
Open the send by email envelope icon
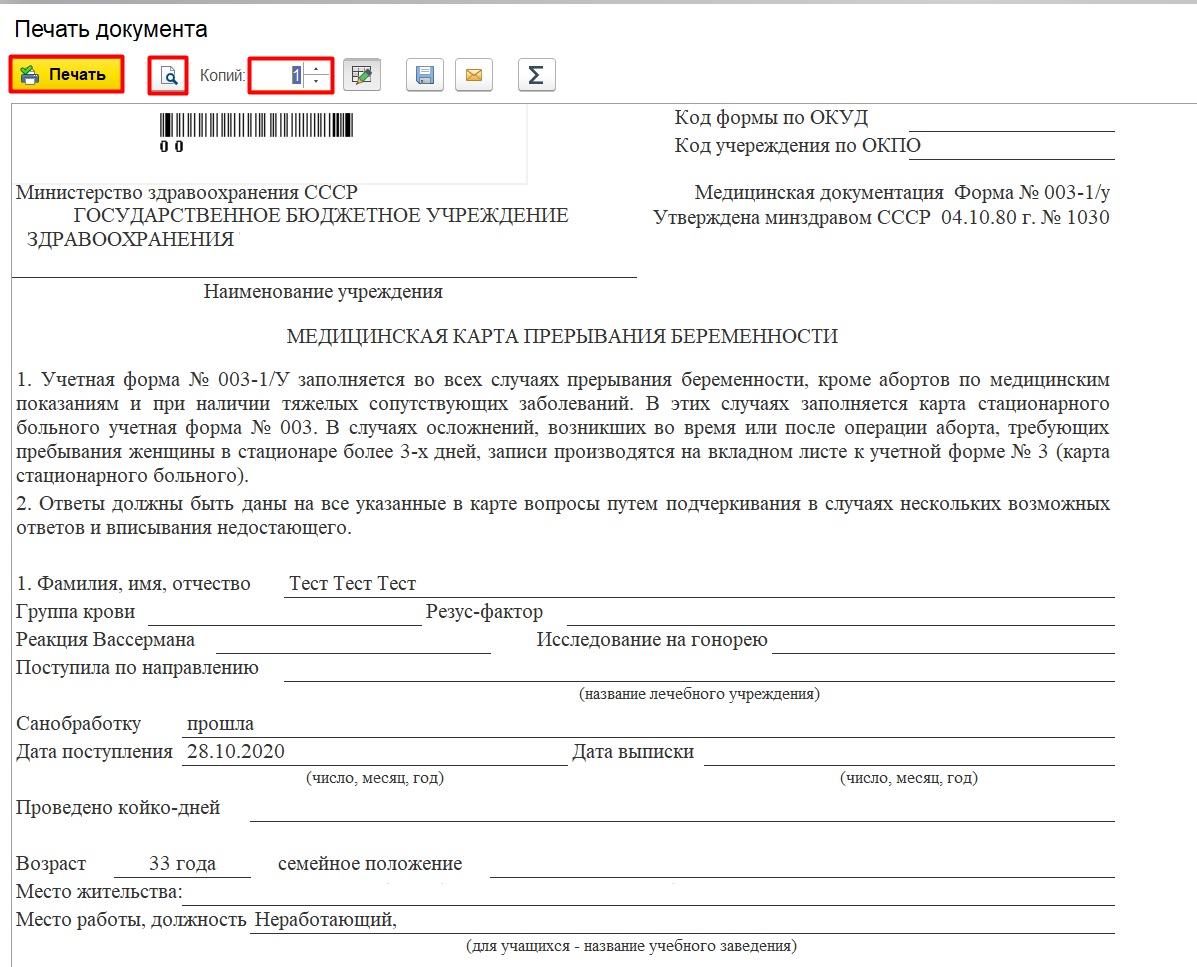coord(473,74)
